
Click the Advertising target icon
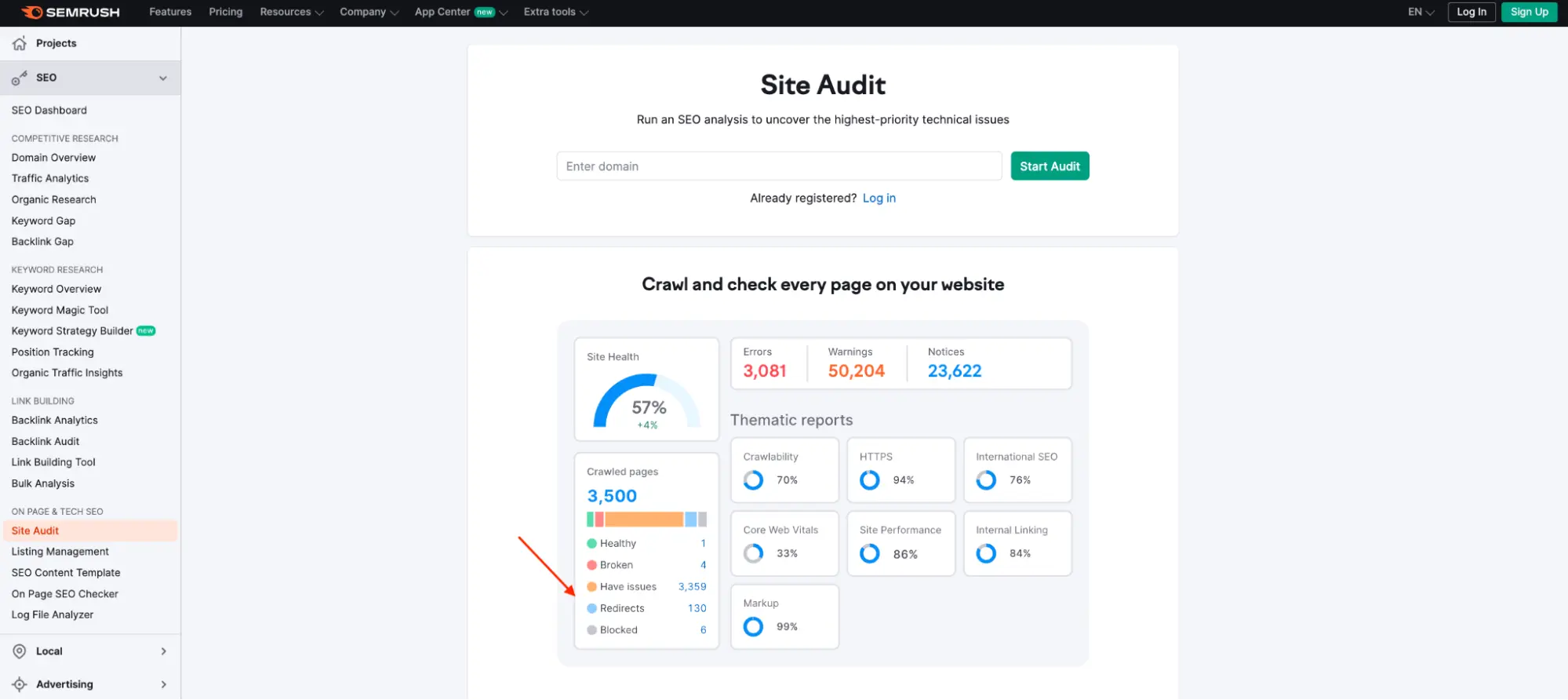pyautogui.click(x=20, y=684)
